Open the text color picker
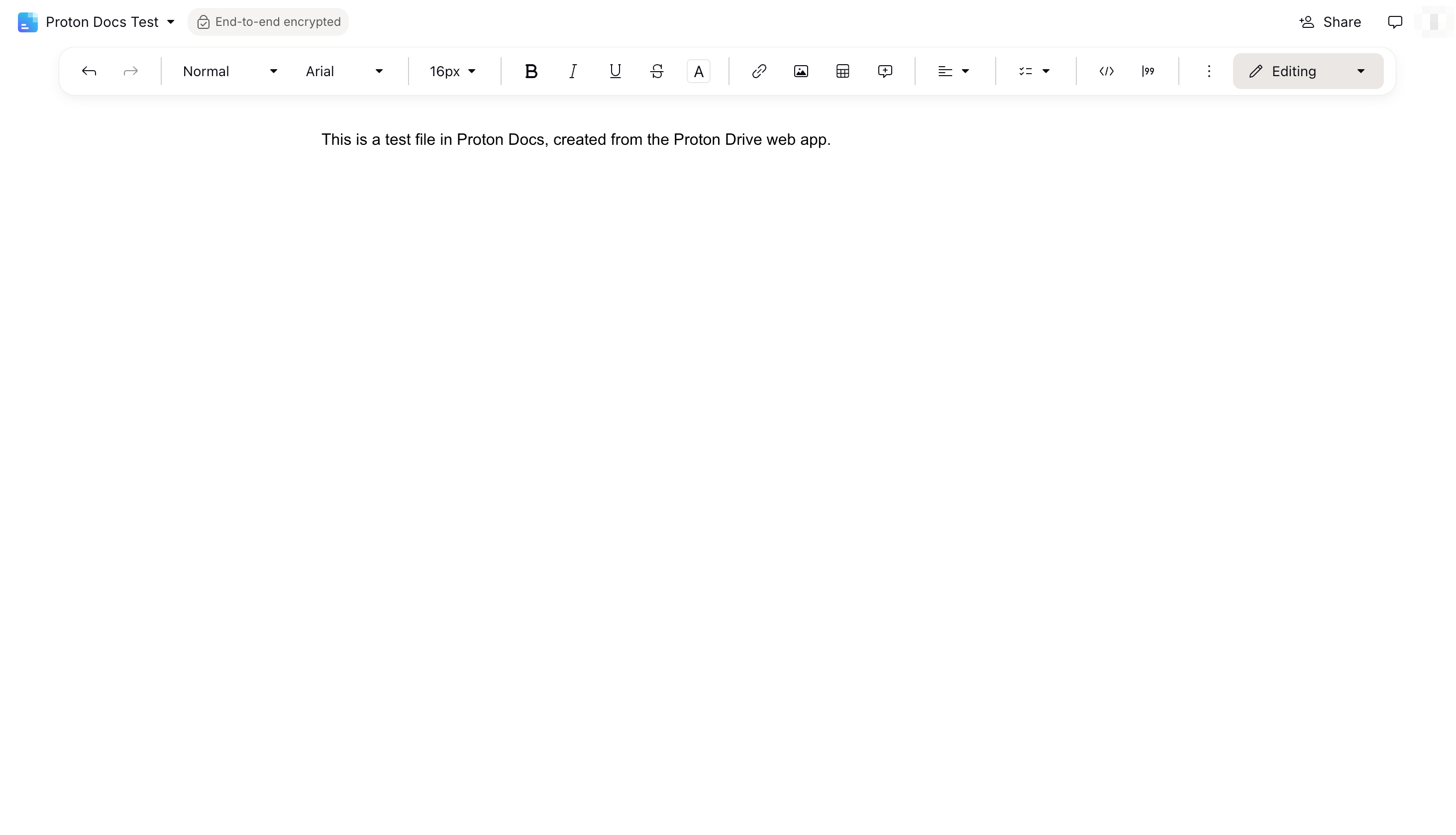The width and height of the screenshot is (1456, 835). tap(699, 71)
